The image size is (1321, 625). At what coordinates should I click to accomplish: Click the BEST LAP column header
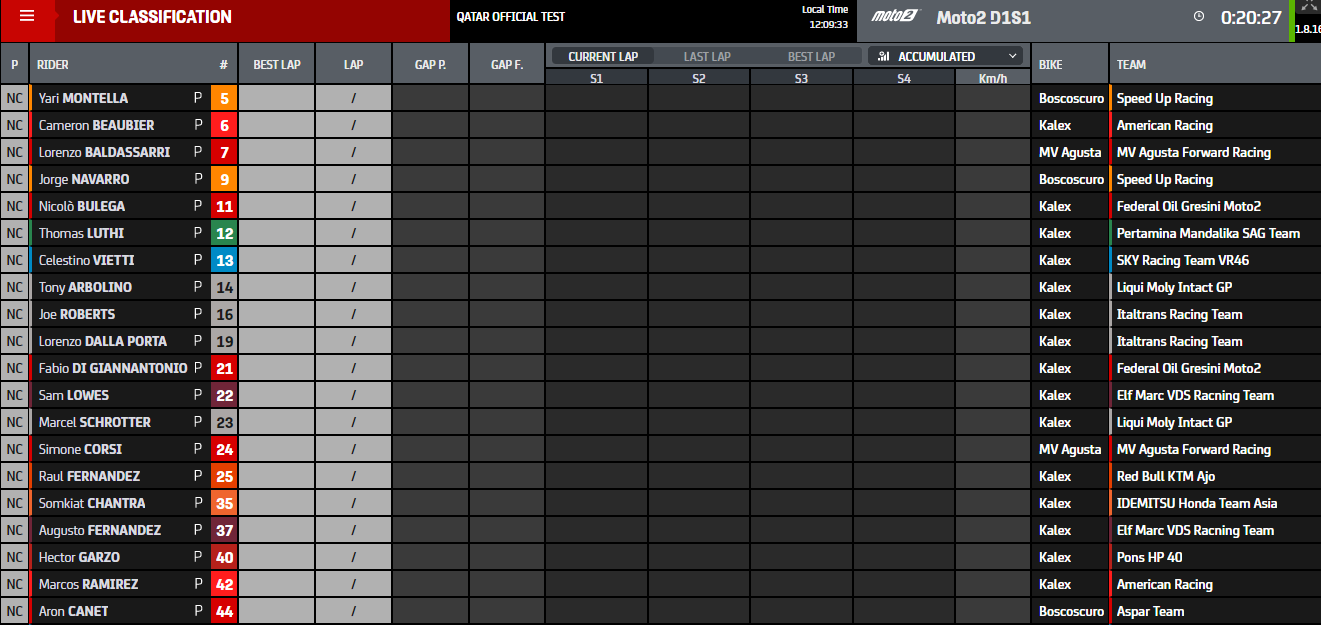coord(277,64)
